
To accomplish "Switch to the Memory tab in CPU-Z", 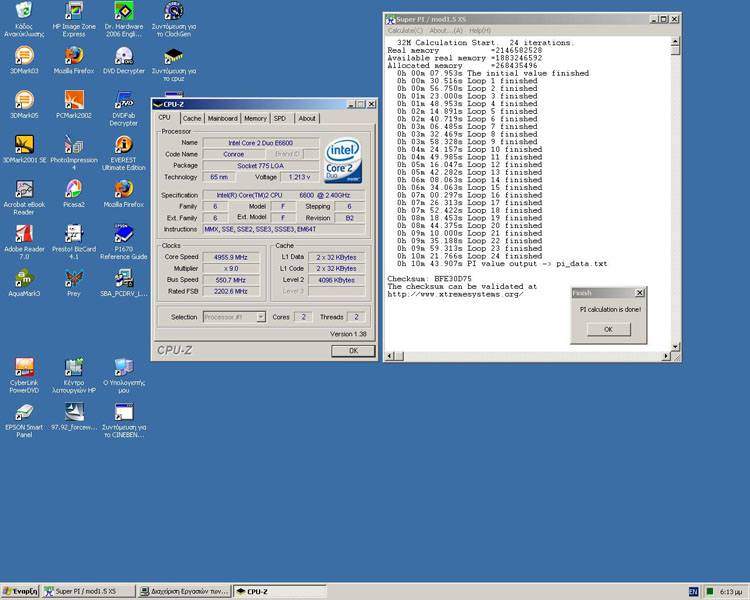I will pyautogui.click(x=255, y=118).
